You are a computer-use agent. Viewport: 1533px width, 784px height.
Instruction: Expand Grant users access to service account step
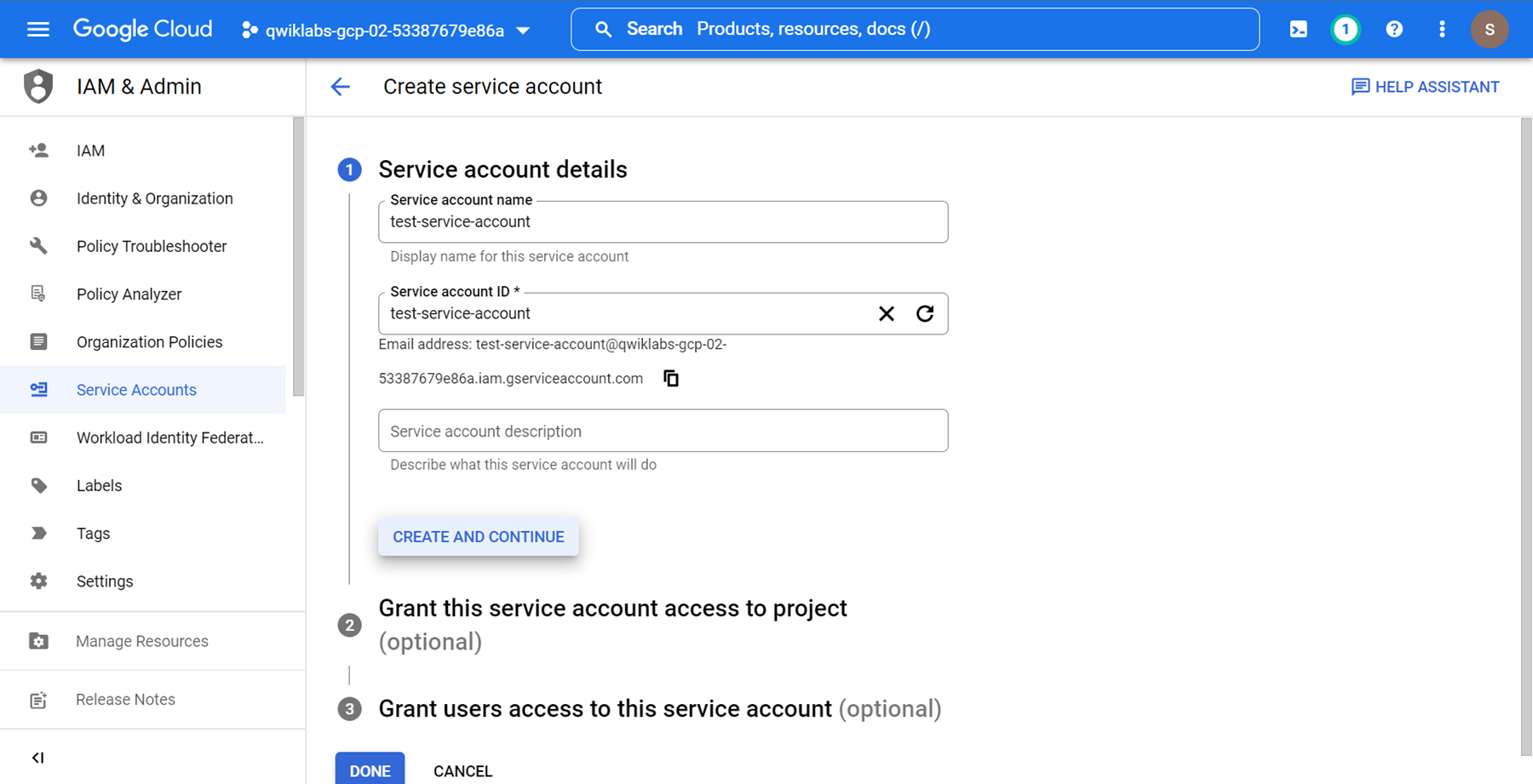pos(660,709)
